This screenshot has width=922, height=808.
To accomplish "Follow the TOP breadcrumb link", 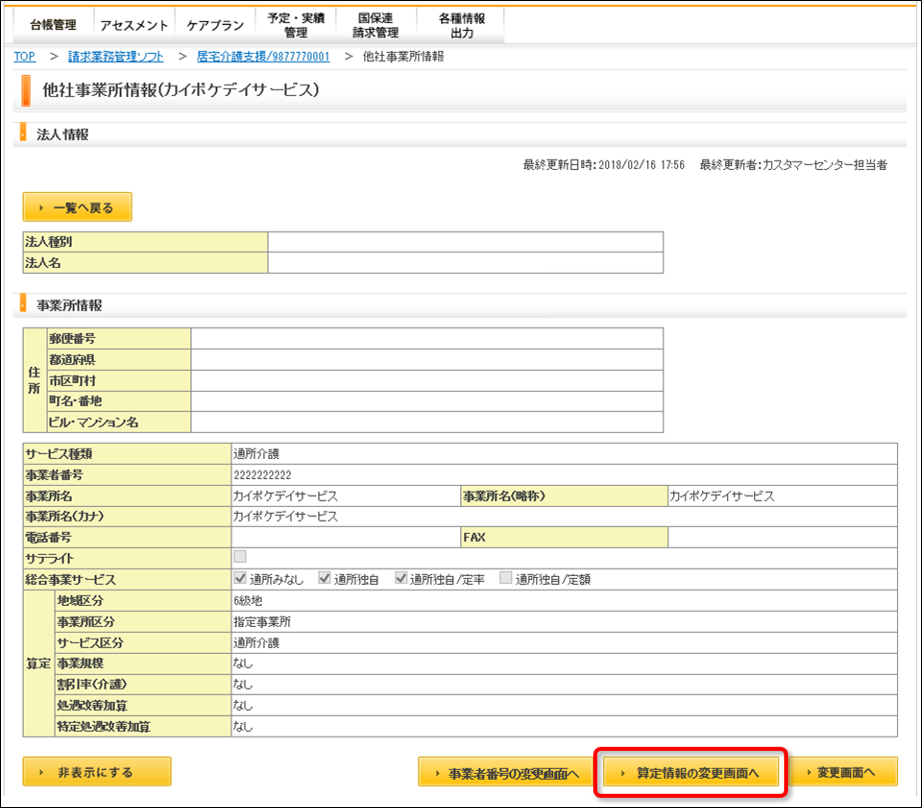I will pos(25,56).
